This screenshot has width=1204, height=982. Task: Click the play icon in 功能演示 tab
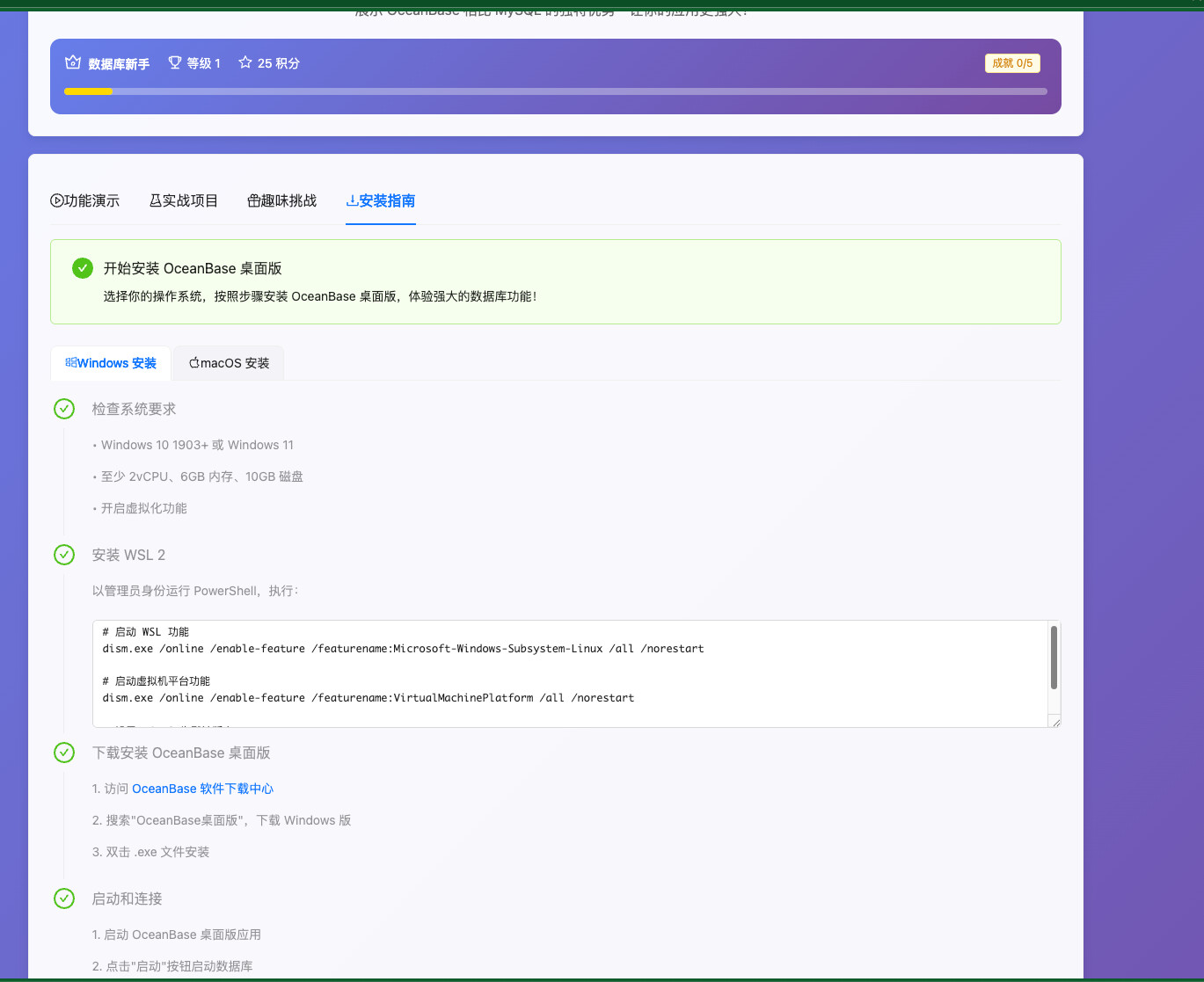57,200
